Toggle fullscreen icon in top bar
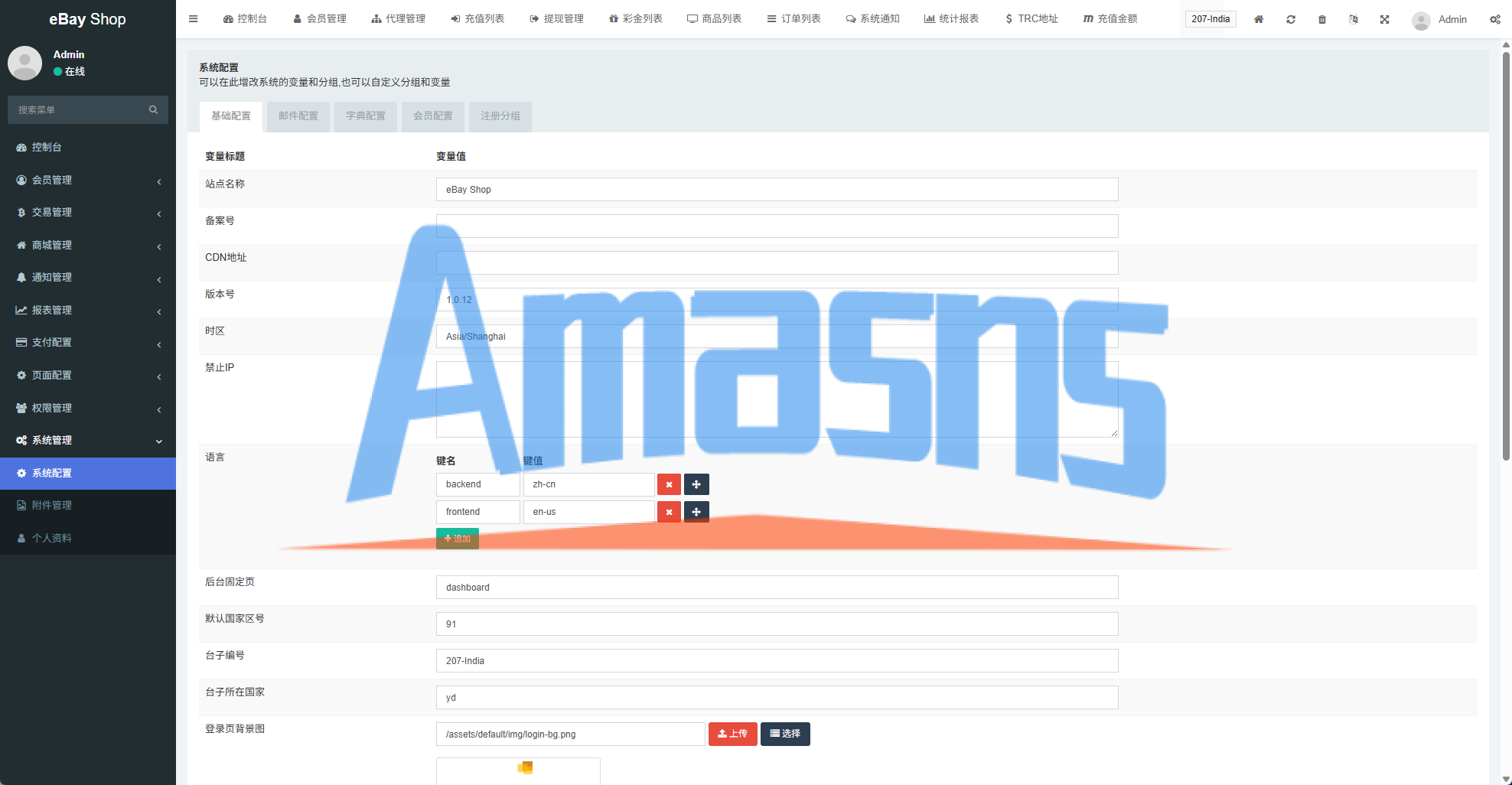This screenshot has height=785, width=1512. (x=1384, y=19)
